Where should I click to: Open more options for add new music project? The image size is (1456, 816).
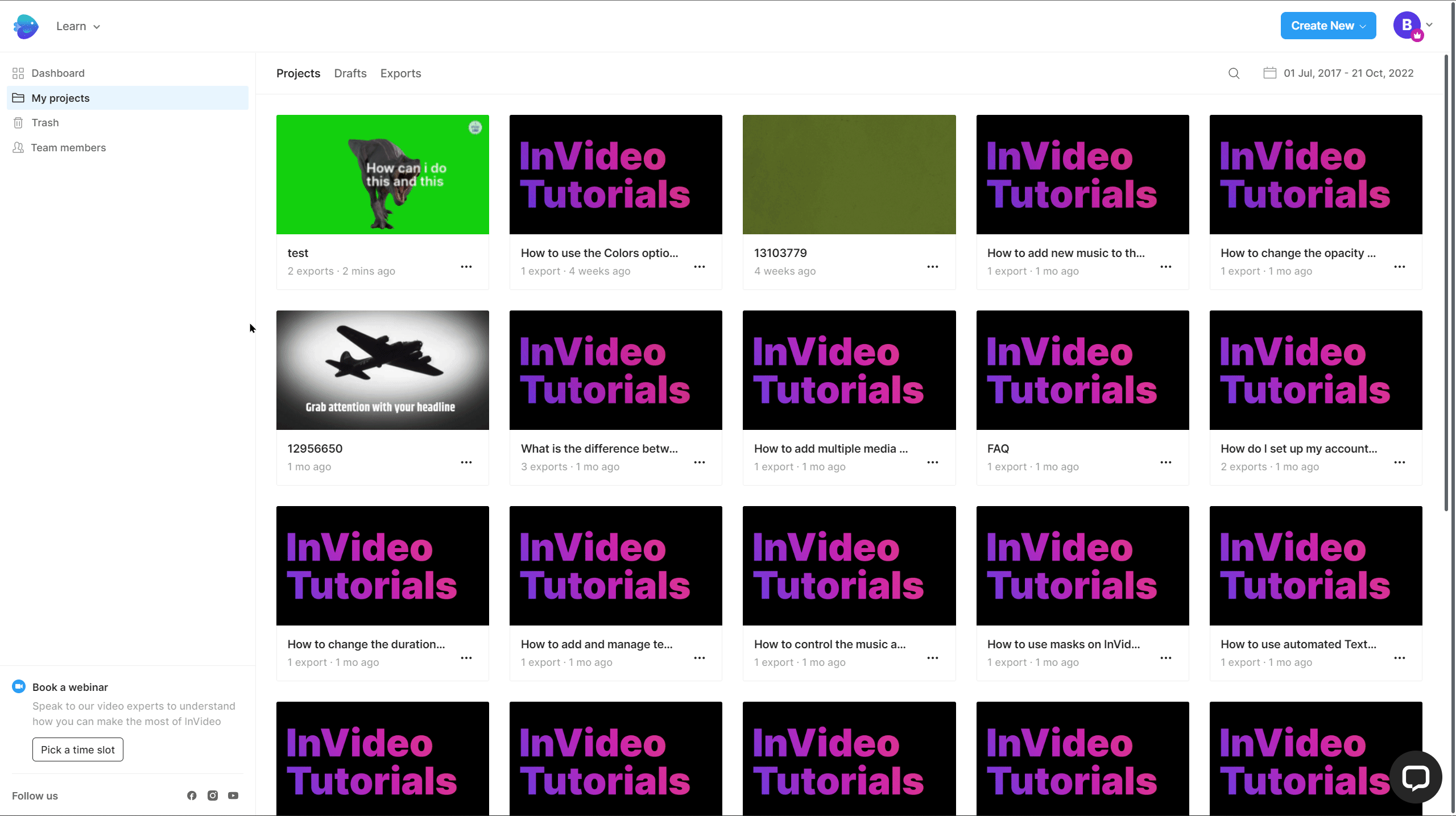point(1166,267)
